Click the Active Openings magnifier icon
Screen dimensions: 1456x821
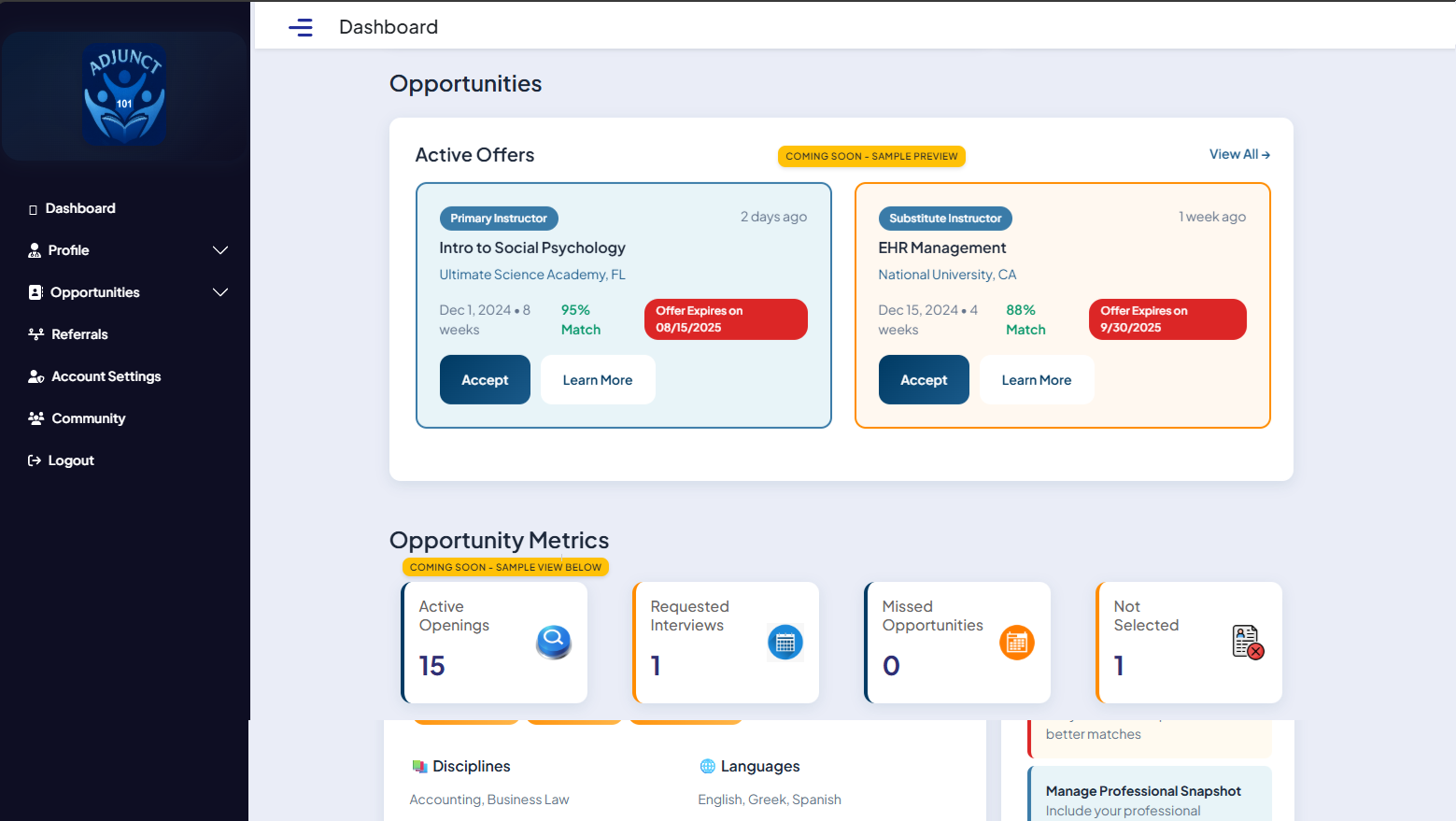tap(554, 642)
